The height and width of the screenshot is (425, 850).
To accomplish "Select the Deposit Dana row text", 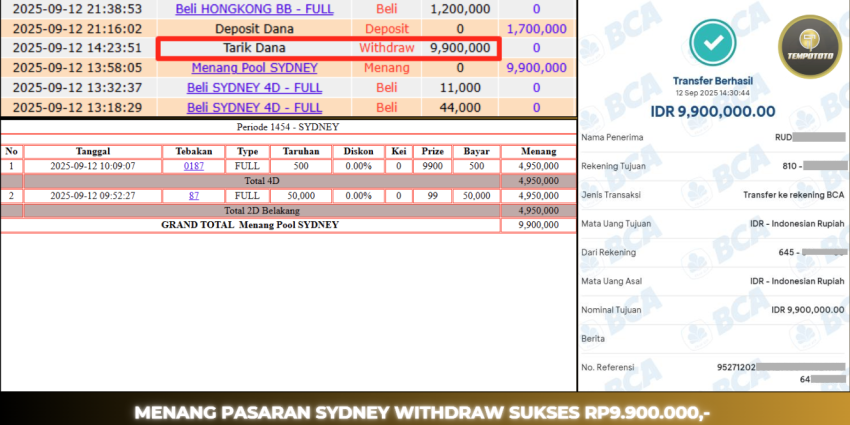I will click(x=254, y=29).
